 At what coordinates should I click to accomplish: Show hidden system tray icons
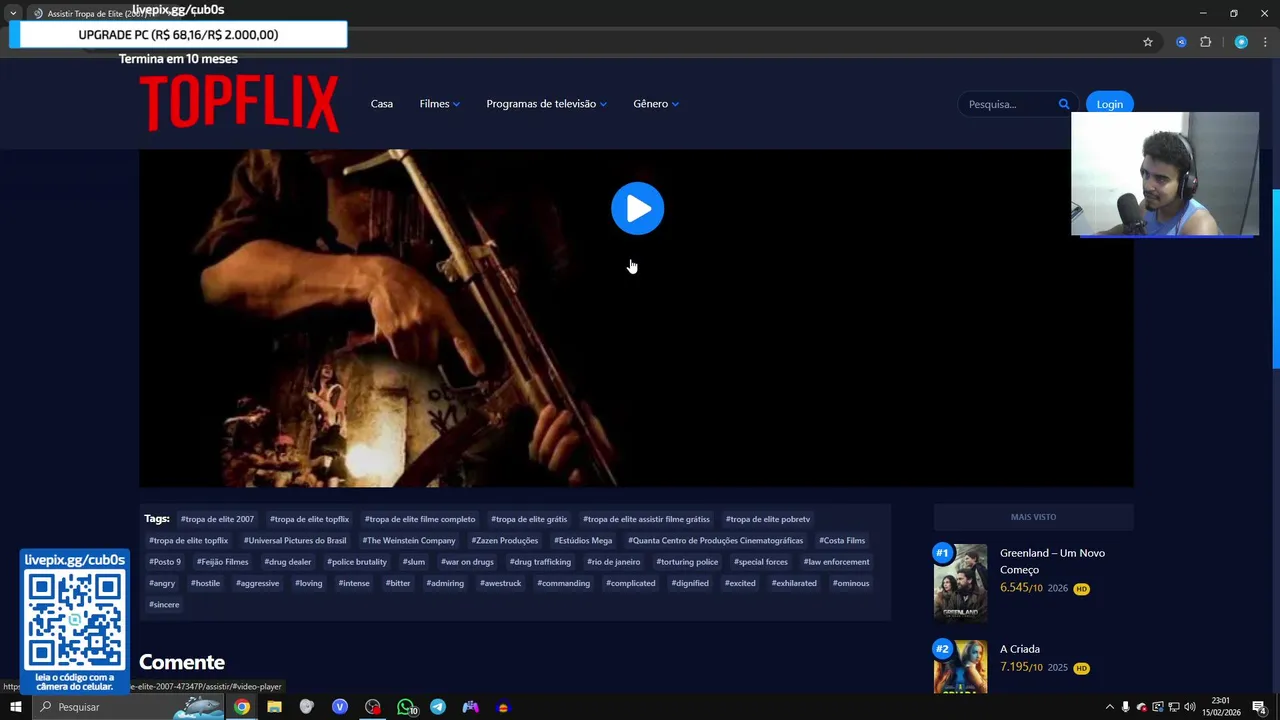point(1109,707)
